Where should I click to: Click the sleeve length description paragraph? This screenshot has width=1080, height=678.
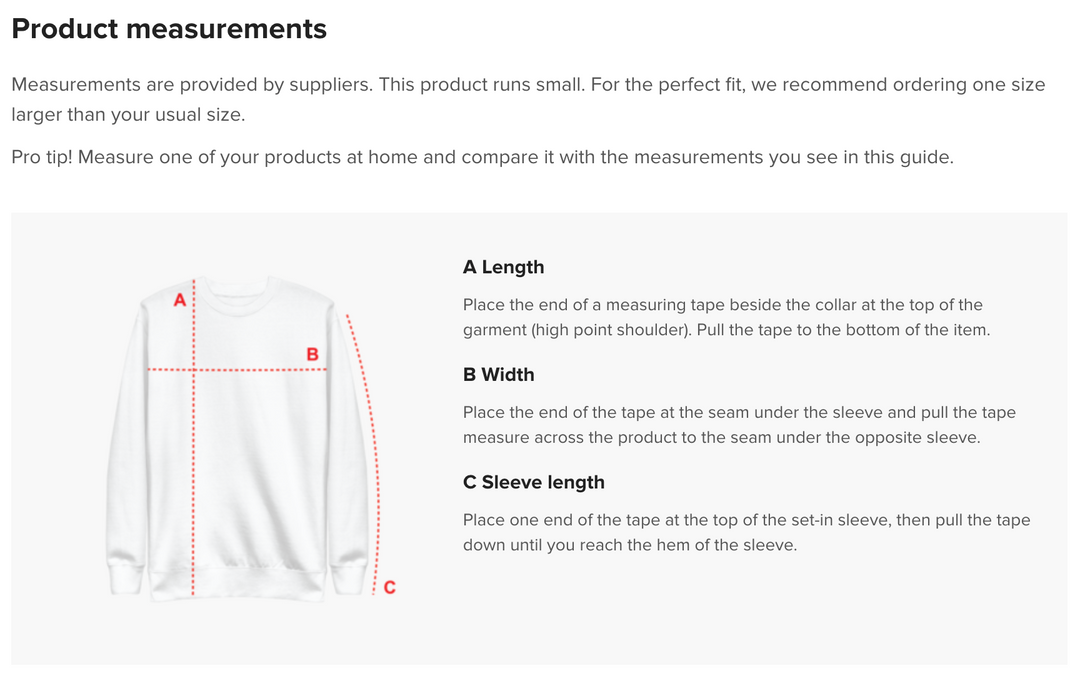[747, 532]
